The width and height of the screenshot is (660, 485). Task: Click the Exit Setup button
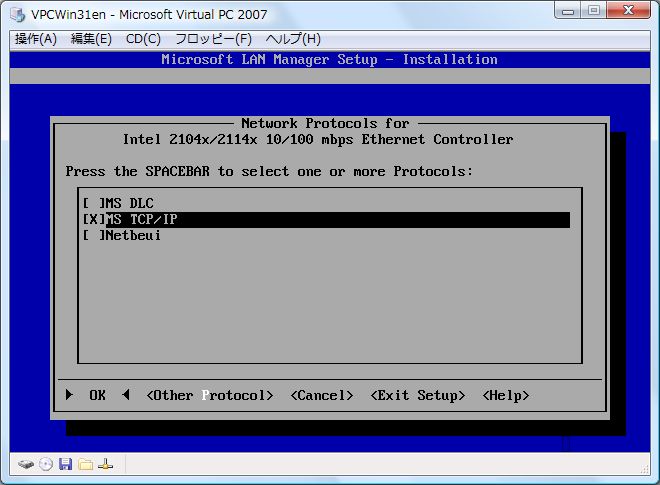click(418, 395)
